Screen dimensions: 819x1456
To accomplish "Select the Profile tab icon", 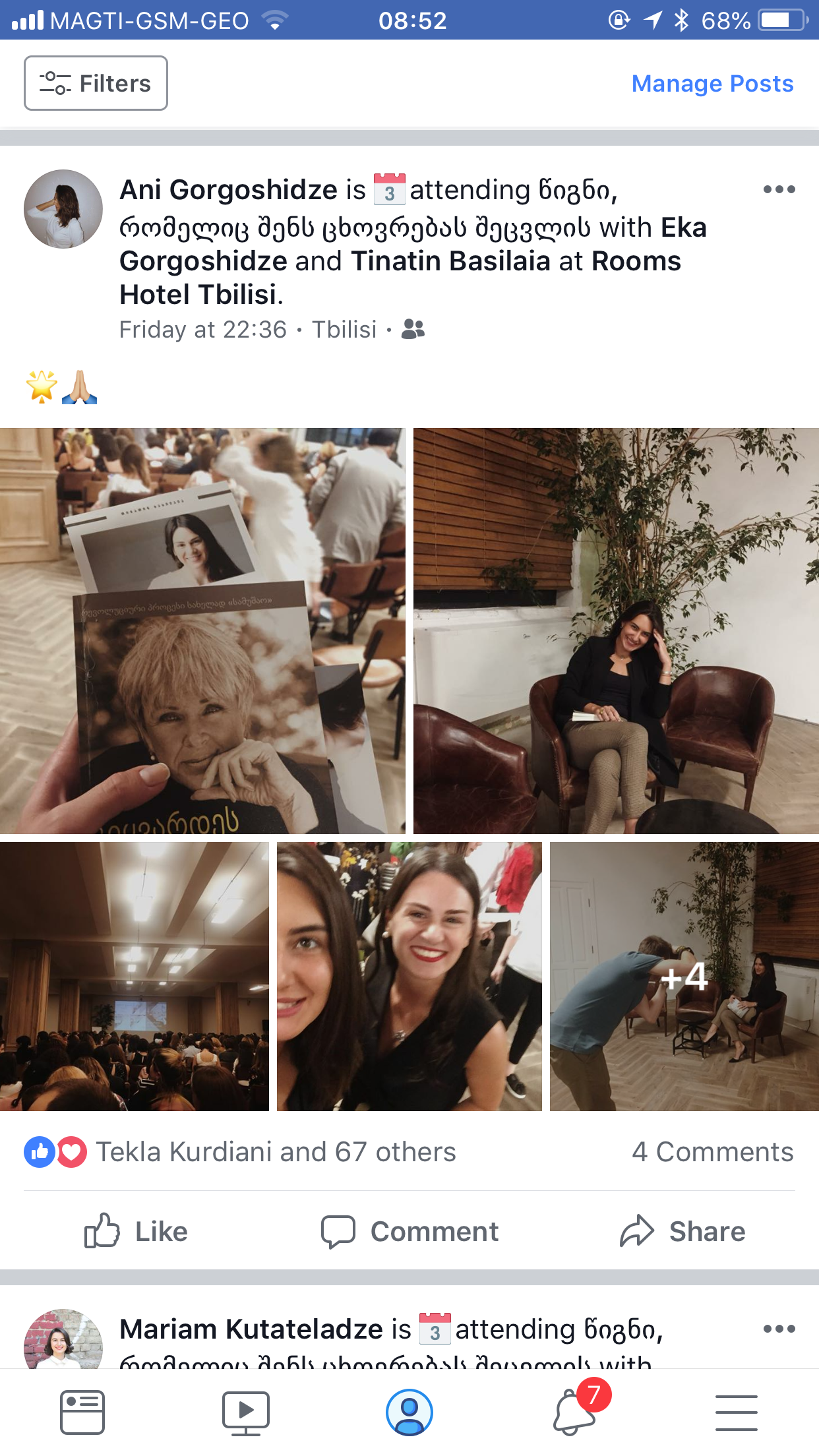I will tap(409, 1412).
